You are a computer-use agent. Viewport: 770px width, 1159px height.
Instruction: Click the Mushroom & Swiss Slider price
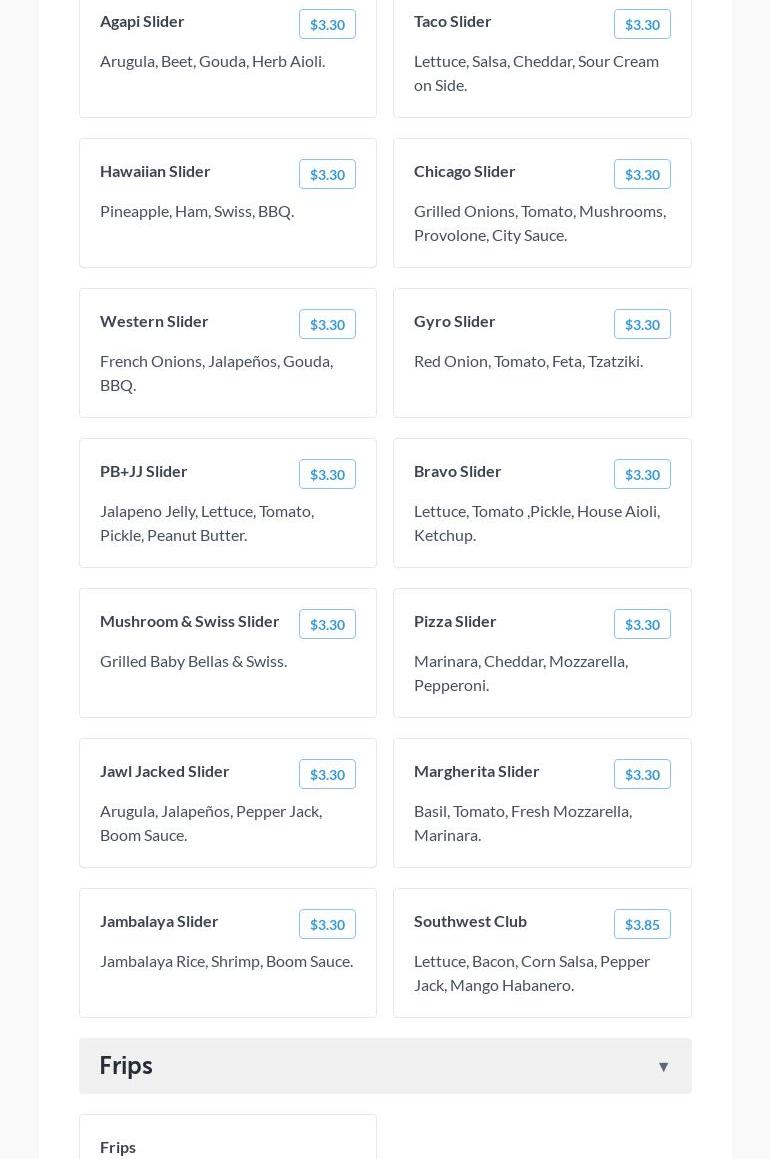pyautogui.click(x=327, y=624)
